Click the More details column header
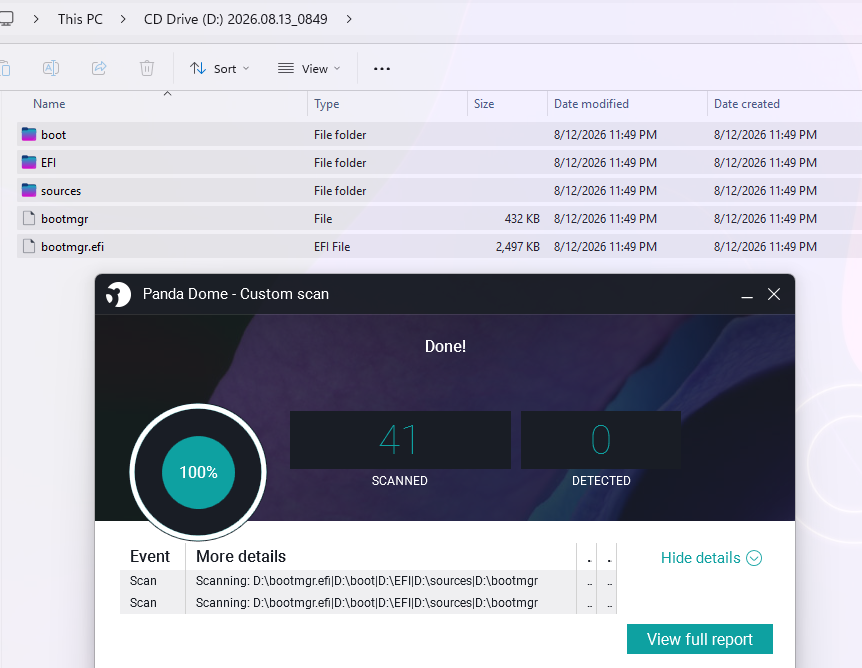This screenshot has width=862, height=668. click(241, 556)
